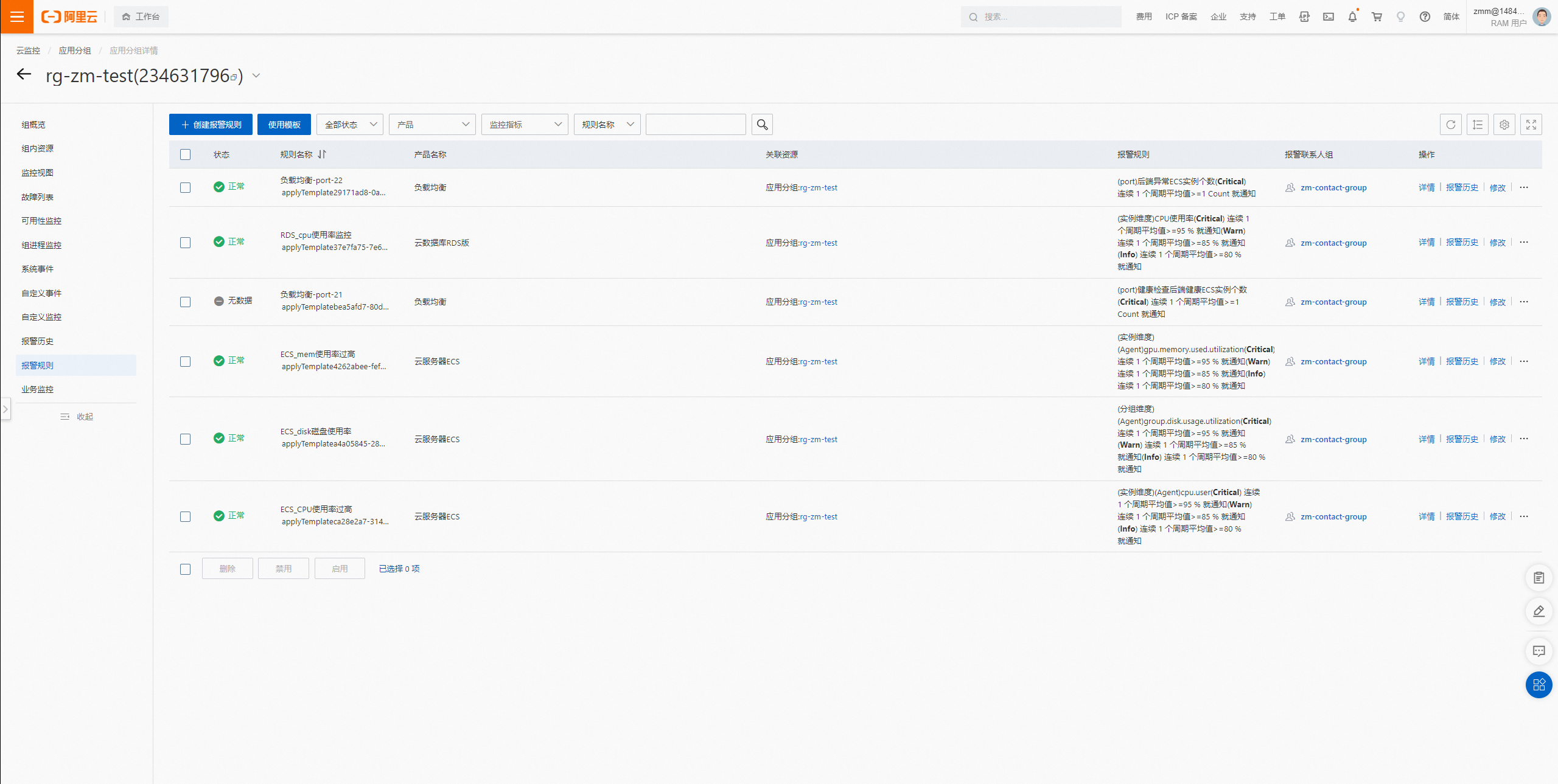This screenshot has height=784, width=1558.
Task: Open the 全部状态 status dropdown
Action: click(x=350, y=125)
